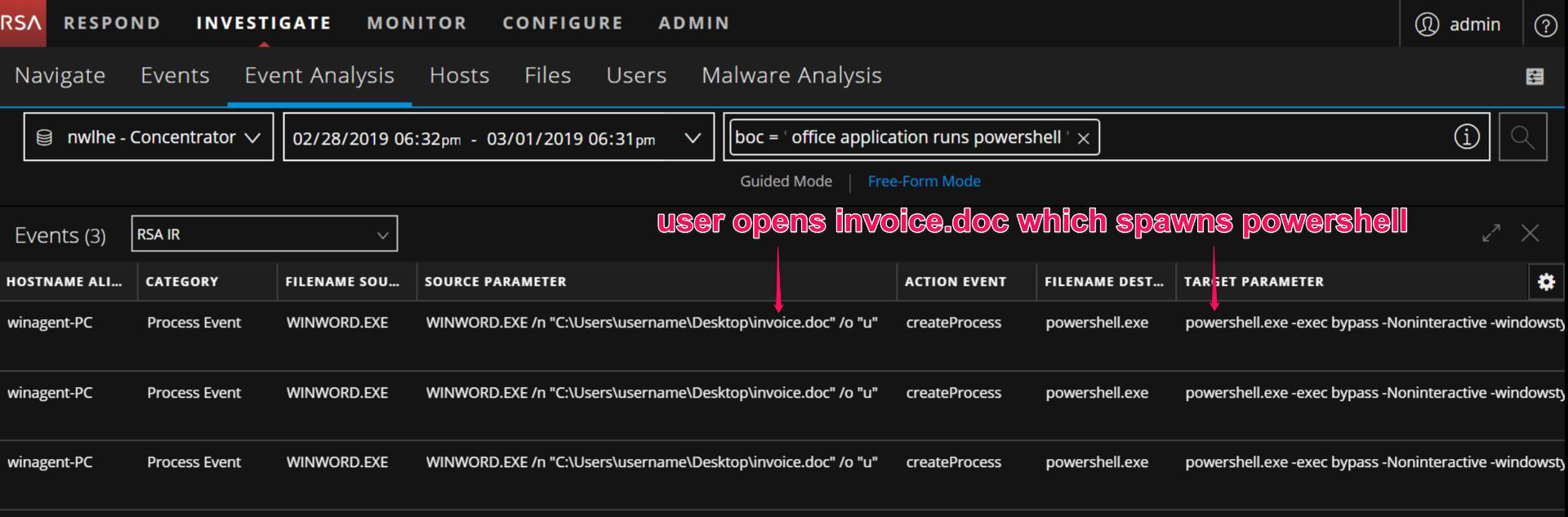The width and height of the screenshot is (1568, 517).
Task: Switch to Free-Form Mode
Action: point(924,181)
